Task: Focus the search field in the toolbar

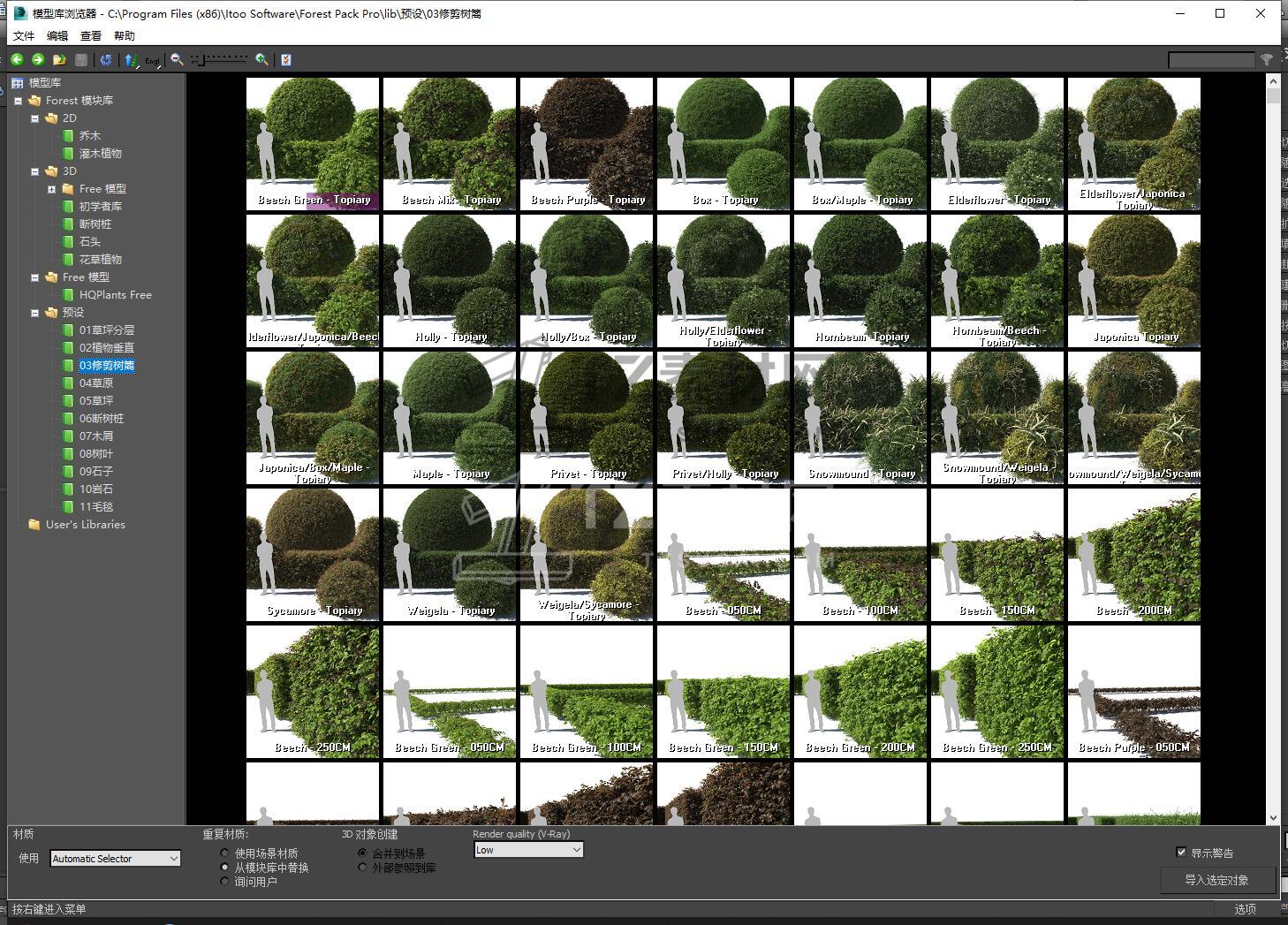Action: click(1211, 60)
